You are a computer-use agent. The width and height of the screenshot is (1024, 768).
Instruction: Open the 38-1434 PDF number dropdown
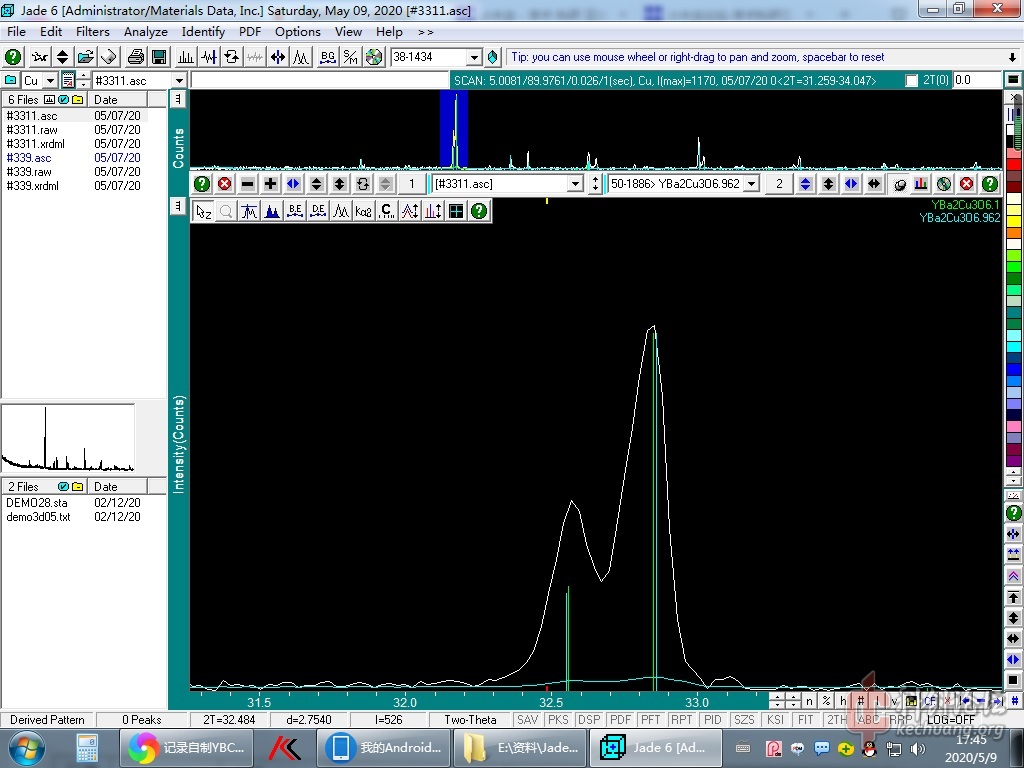coord(475,57)
